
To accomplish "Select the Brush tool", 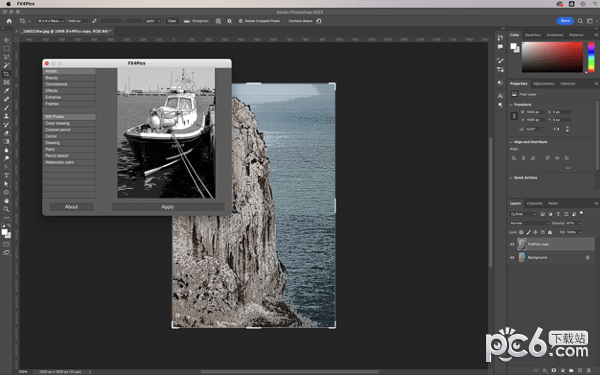I will click(7, 108).
